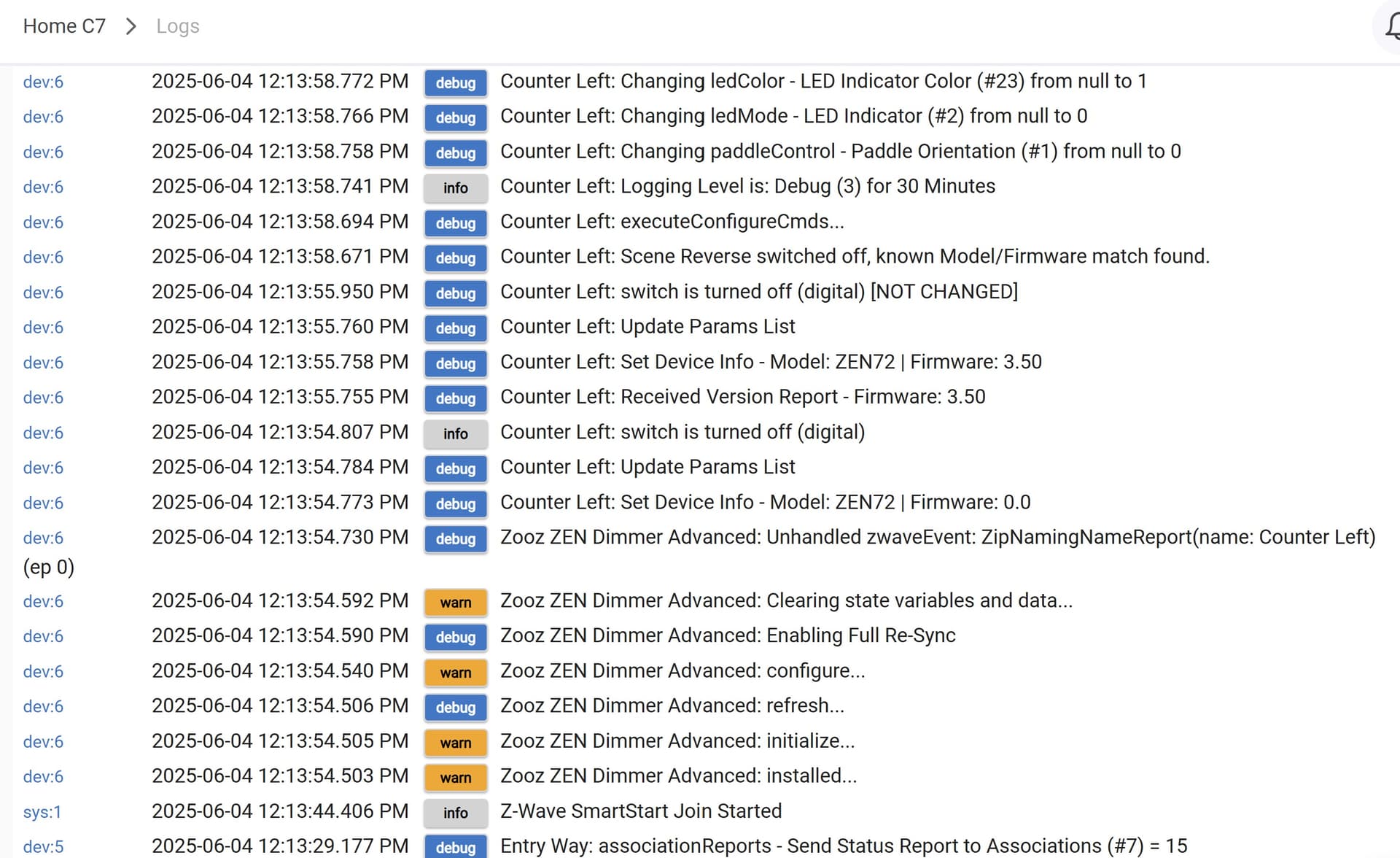Select 'Changing paddleControl - Paddle Orientation' message
Image resolution: width=1400 pixels, height=858 pixels.
click(841, 151)
